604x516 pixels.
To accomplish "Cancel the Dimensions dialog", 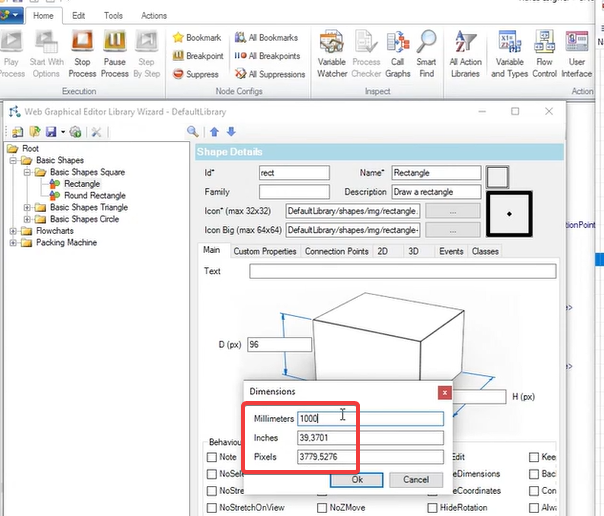I will point(416,479).
